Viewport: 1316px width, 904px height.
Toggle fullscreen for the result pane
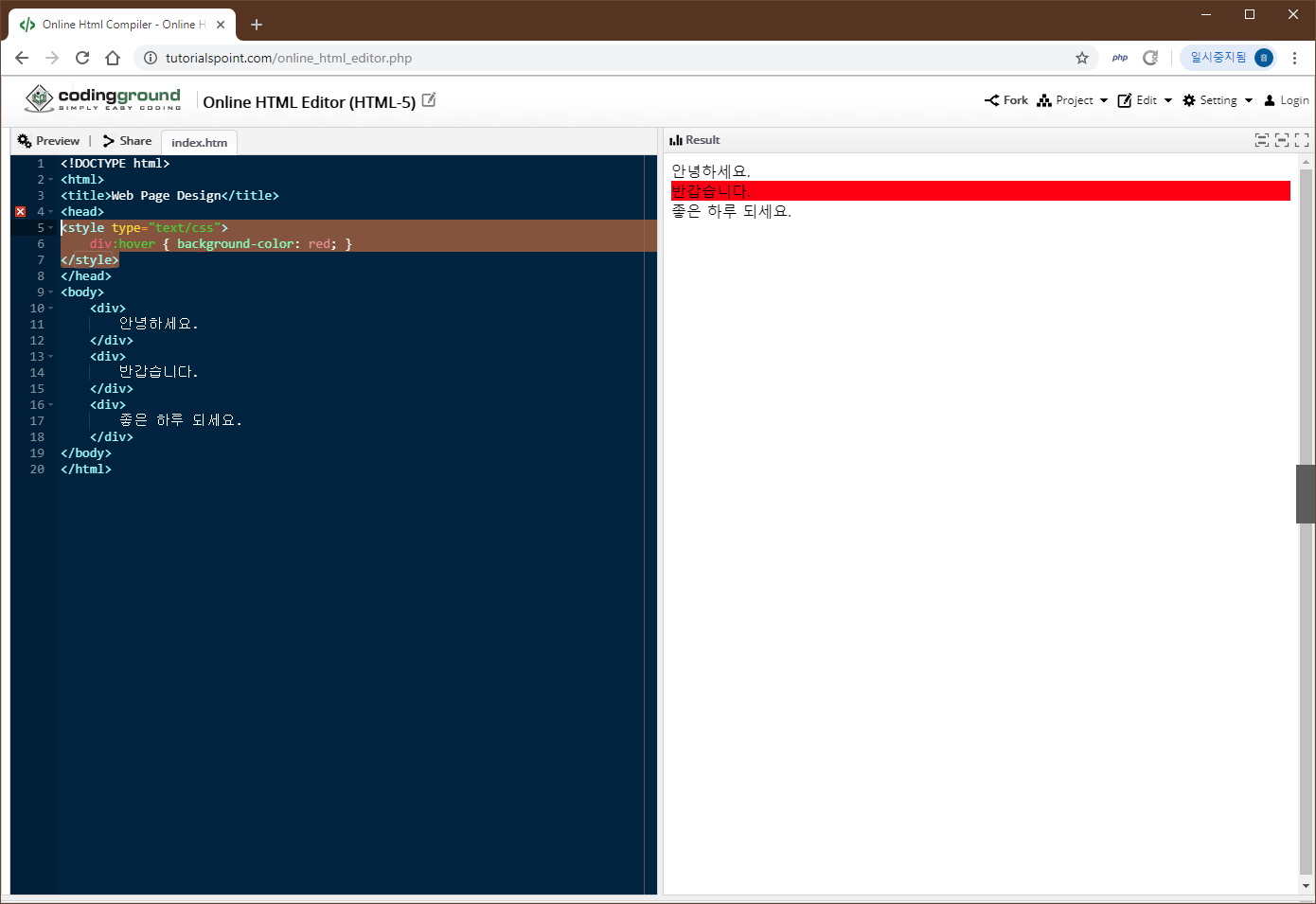(1302, 140)
